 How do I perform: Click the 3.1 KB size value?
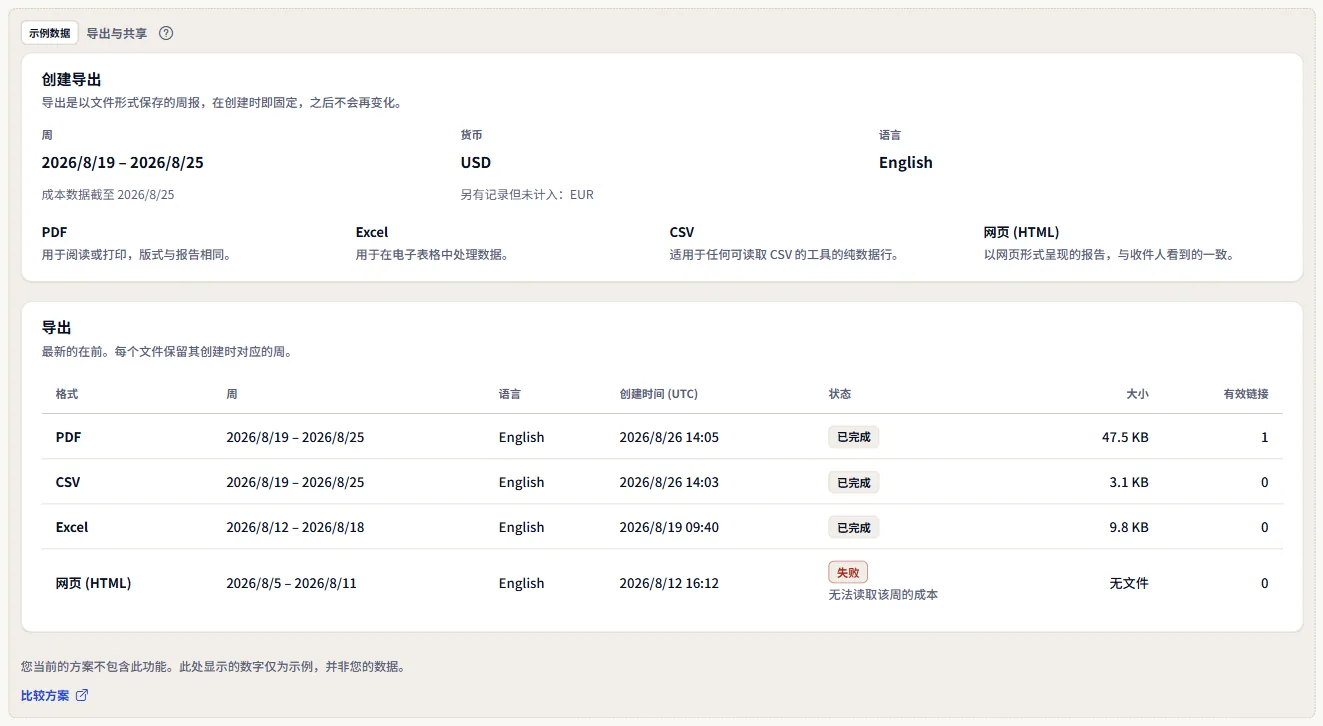coord(1129,482)
